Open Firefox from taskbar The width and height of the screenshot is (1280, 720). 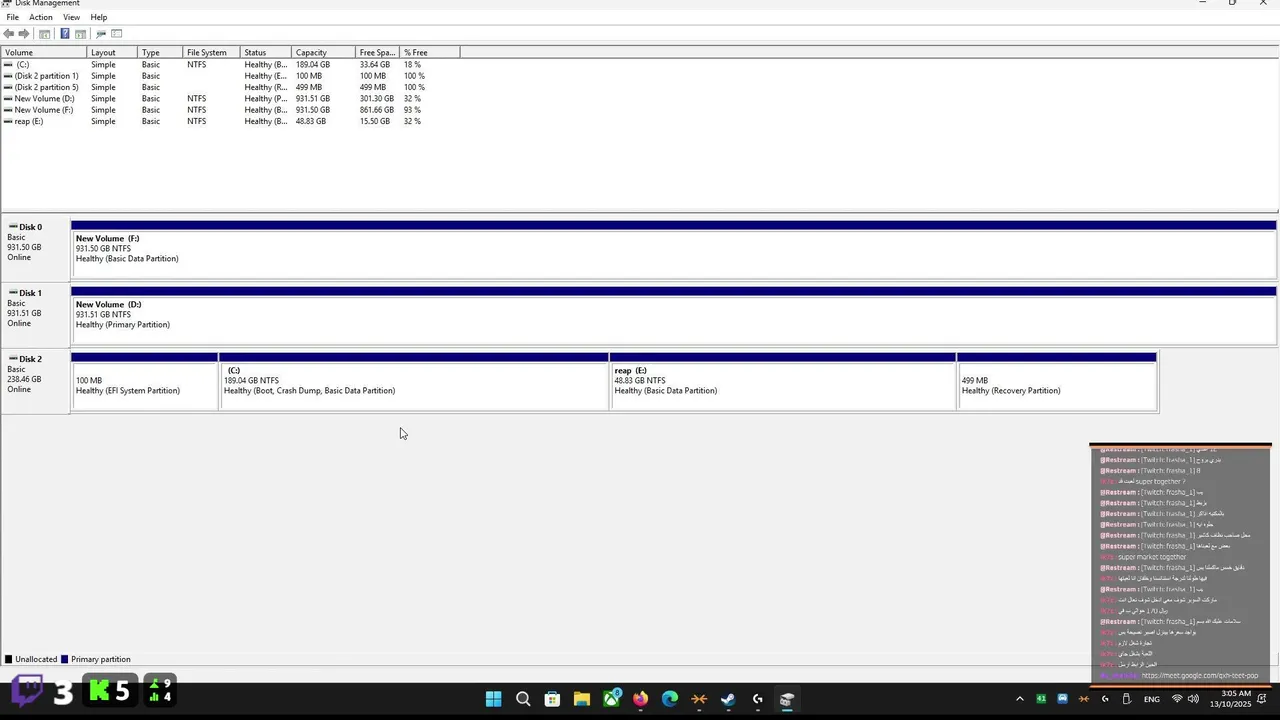tap(640, 699)
